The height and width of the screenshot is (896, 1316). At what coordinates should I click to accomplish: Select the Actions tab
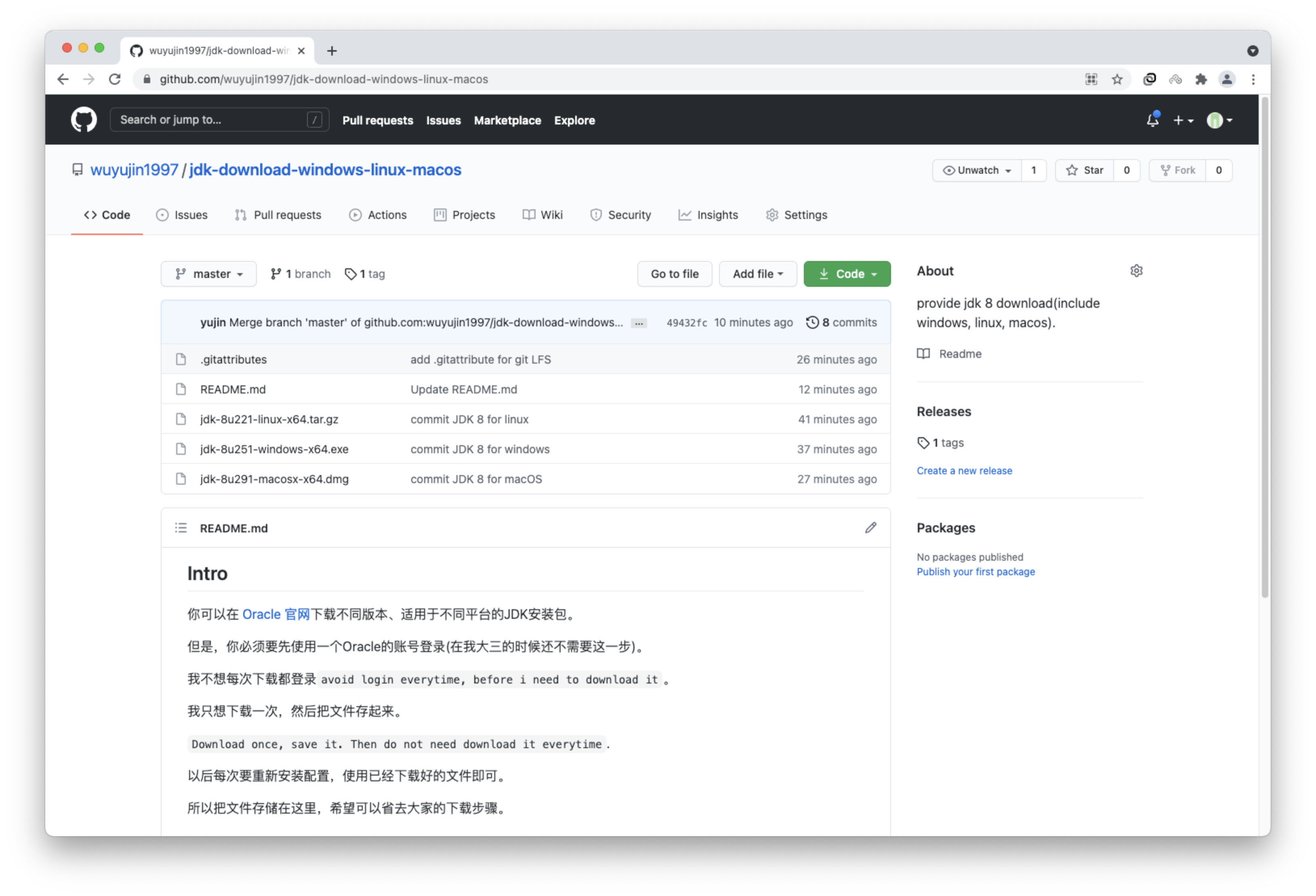[x=387, y=214]
